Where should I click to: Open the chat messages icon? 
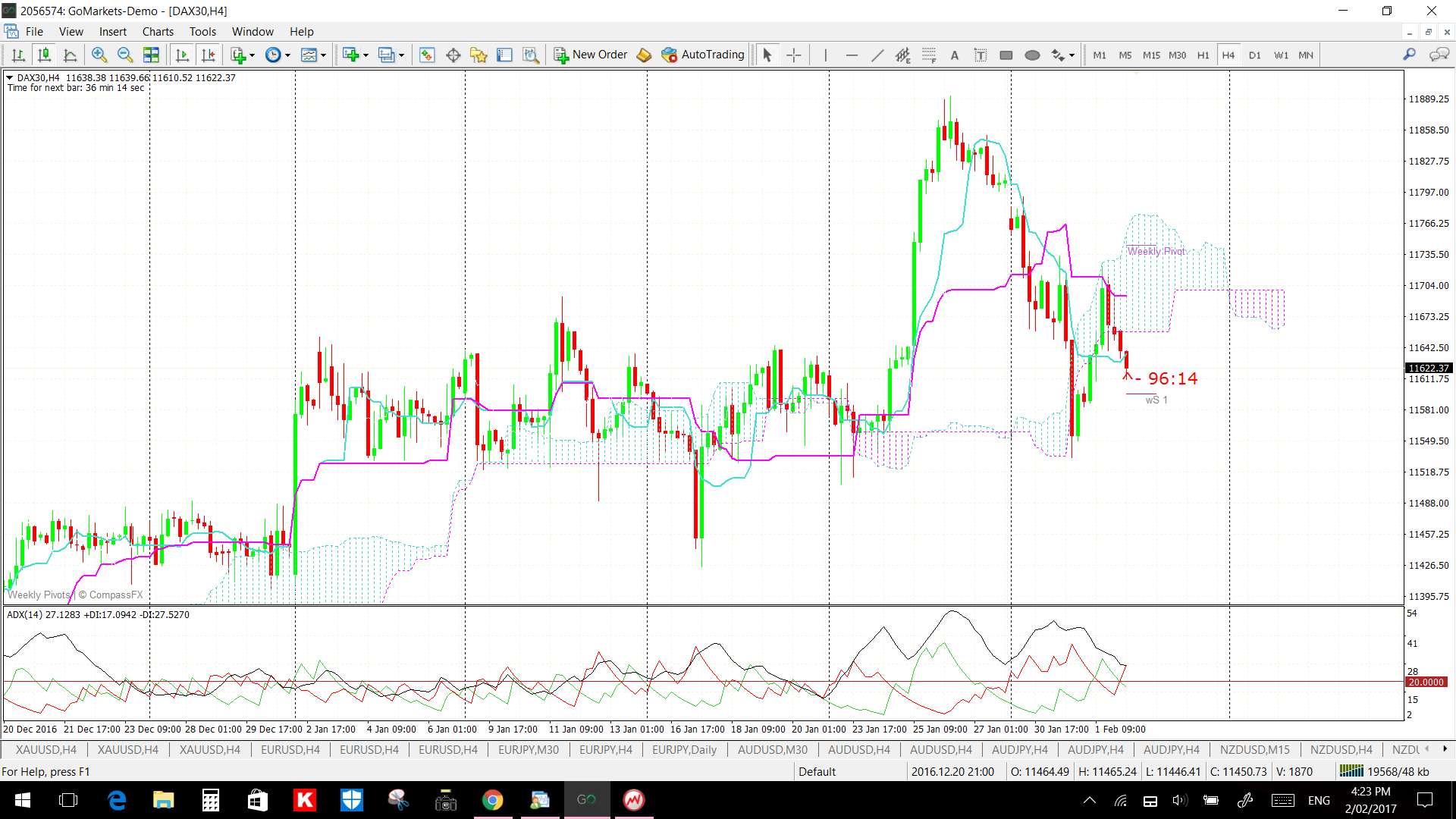tap(1439, 55)
